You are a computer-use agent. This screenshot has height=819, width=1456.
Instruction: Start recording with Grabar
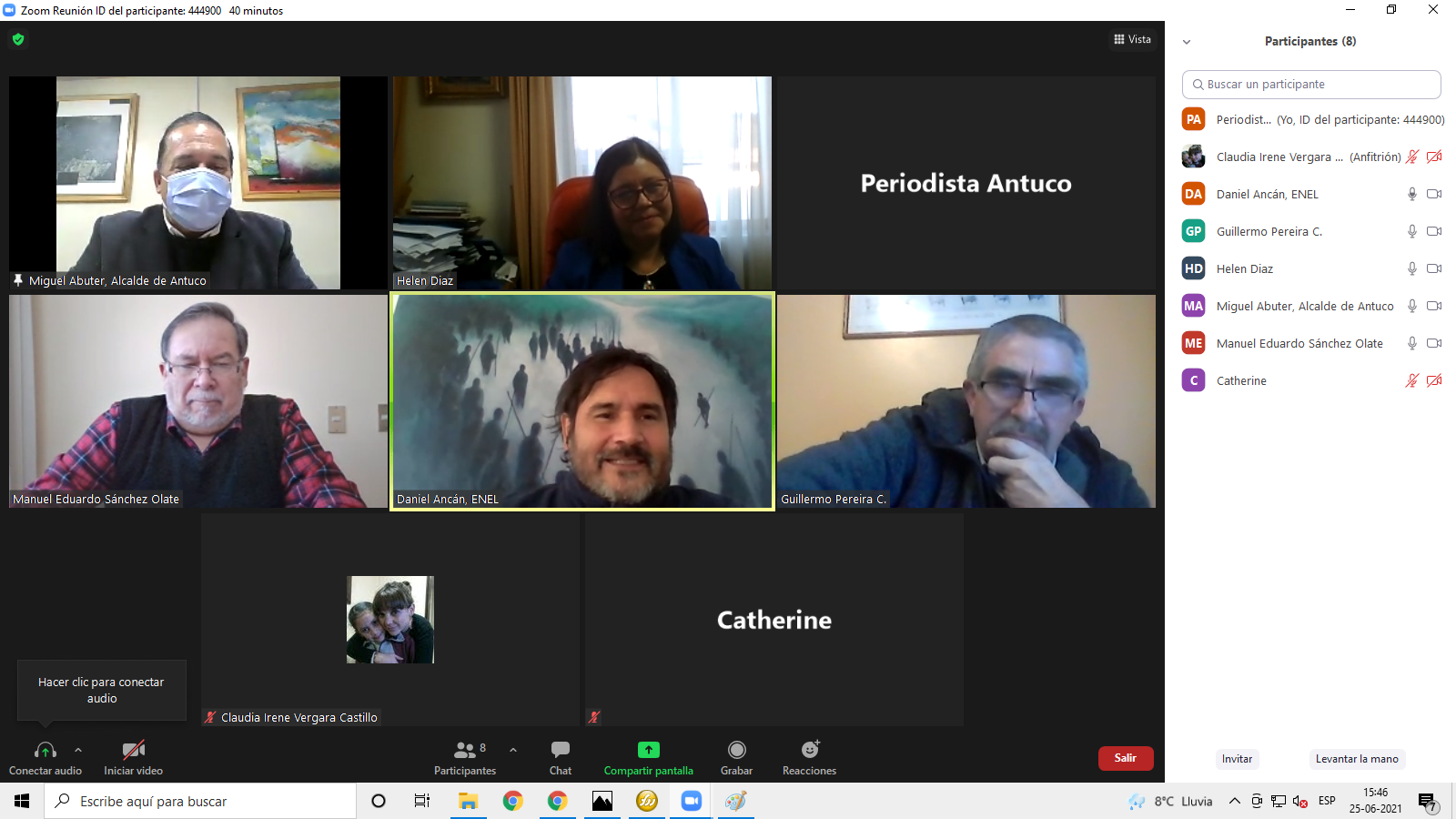(x=737, y=757)
